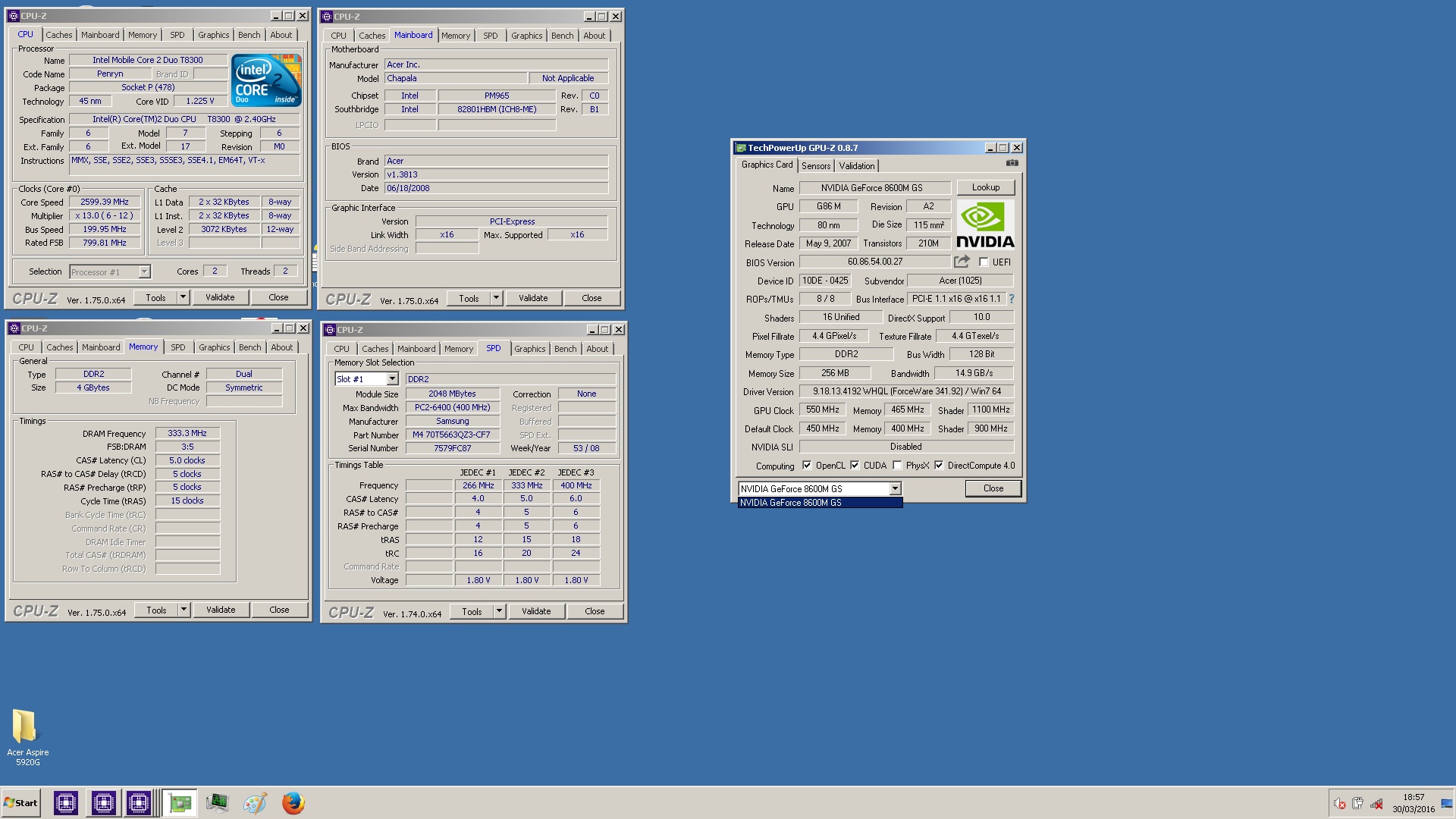Click the muted volume tray icon

1340,803
